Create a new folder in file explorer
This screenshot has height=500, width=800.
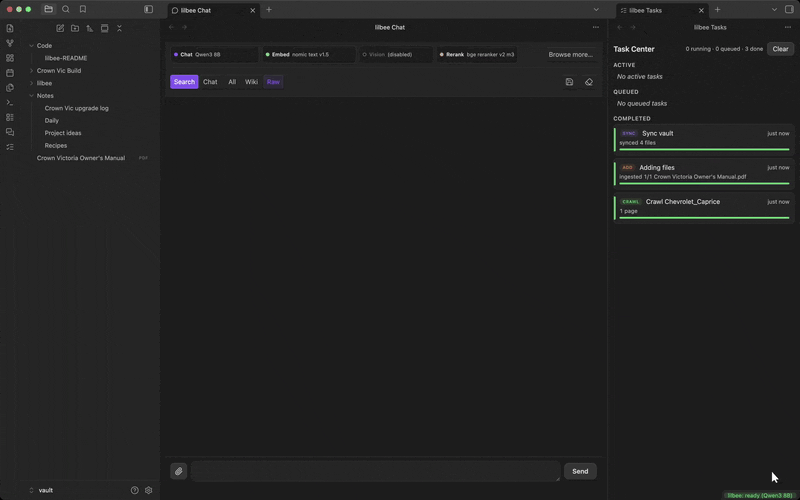(x=75, y=28)
